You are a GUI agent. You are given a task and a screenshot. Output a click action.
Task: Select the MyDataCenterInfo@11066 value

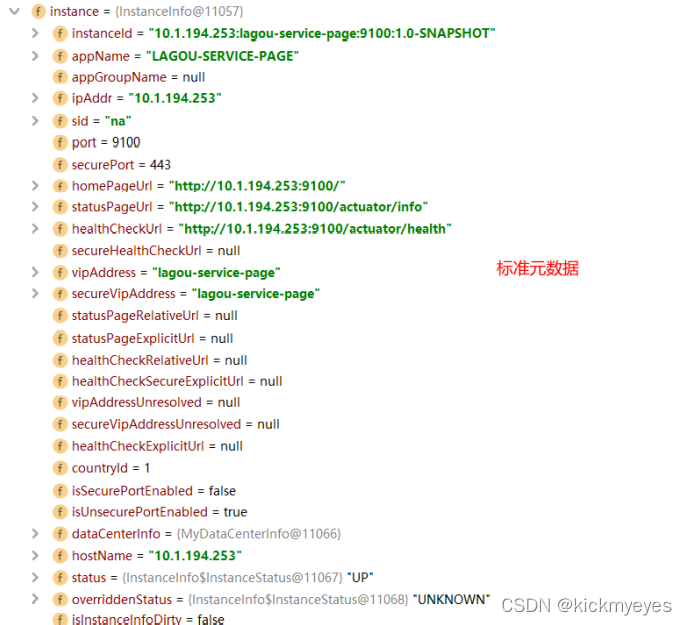pyautogui.click(x=259, y=534)
